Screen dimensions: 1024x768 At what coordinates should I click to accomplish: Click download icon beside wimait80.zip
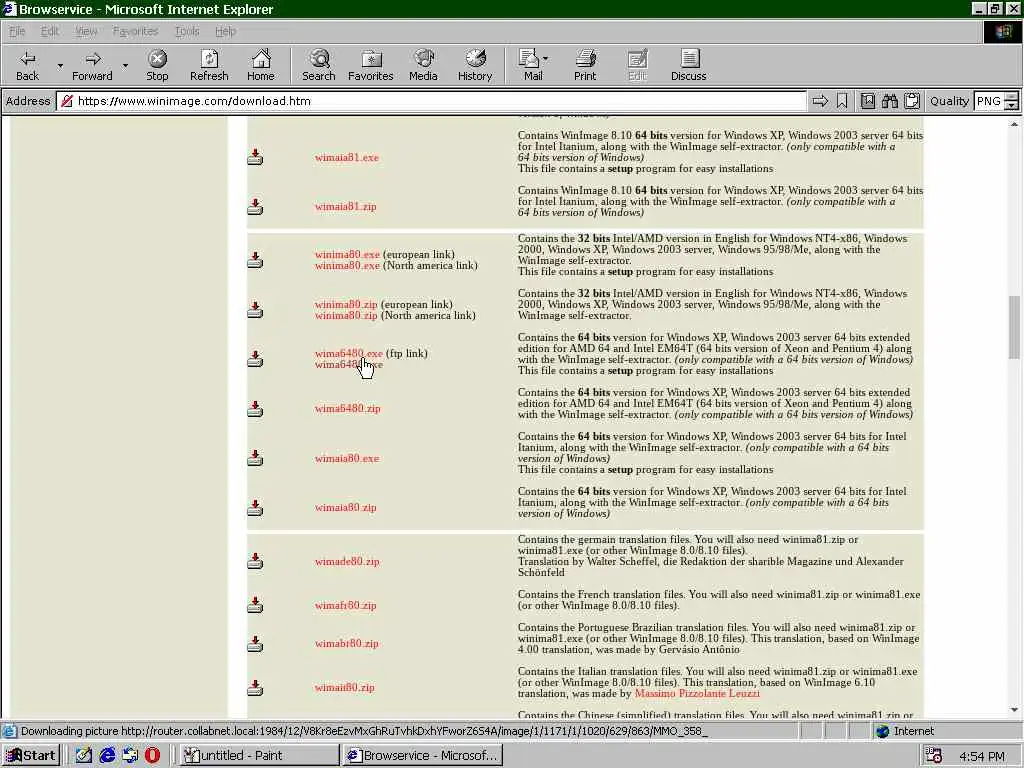255,687
